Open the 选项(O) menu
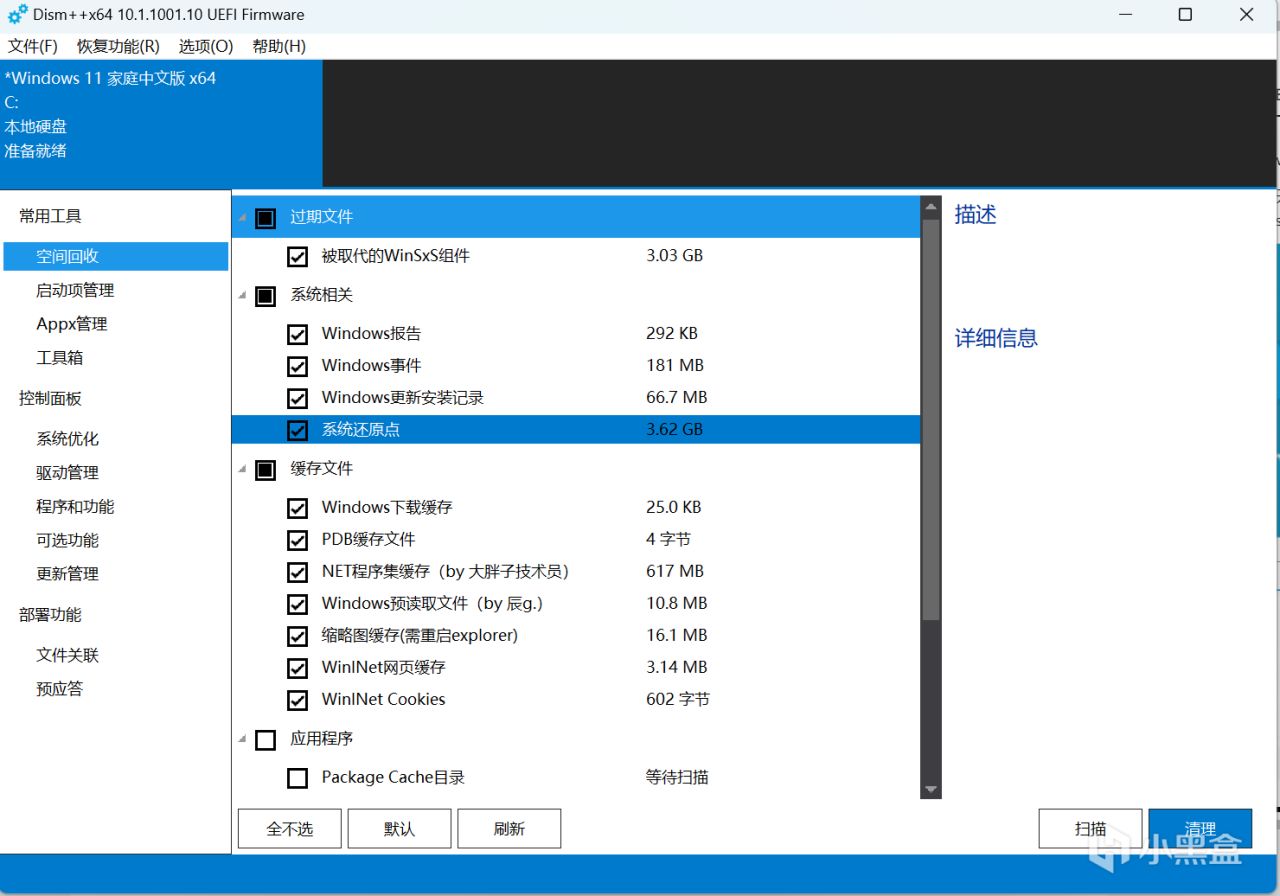The height and width of the screenshot is (896, 1280). pos(206,46)
